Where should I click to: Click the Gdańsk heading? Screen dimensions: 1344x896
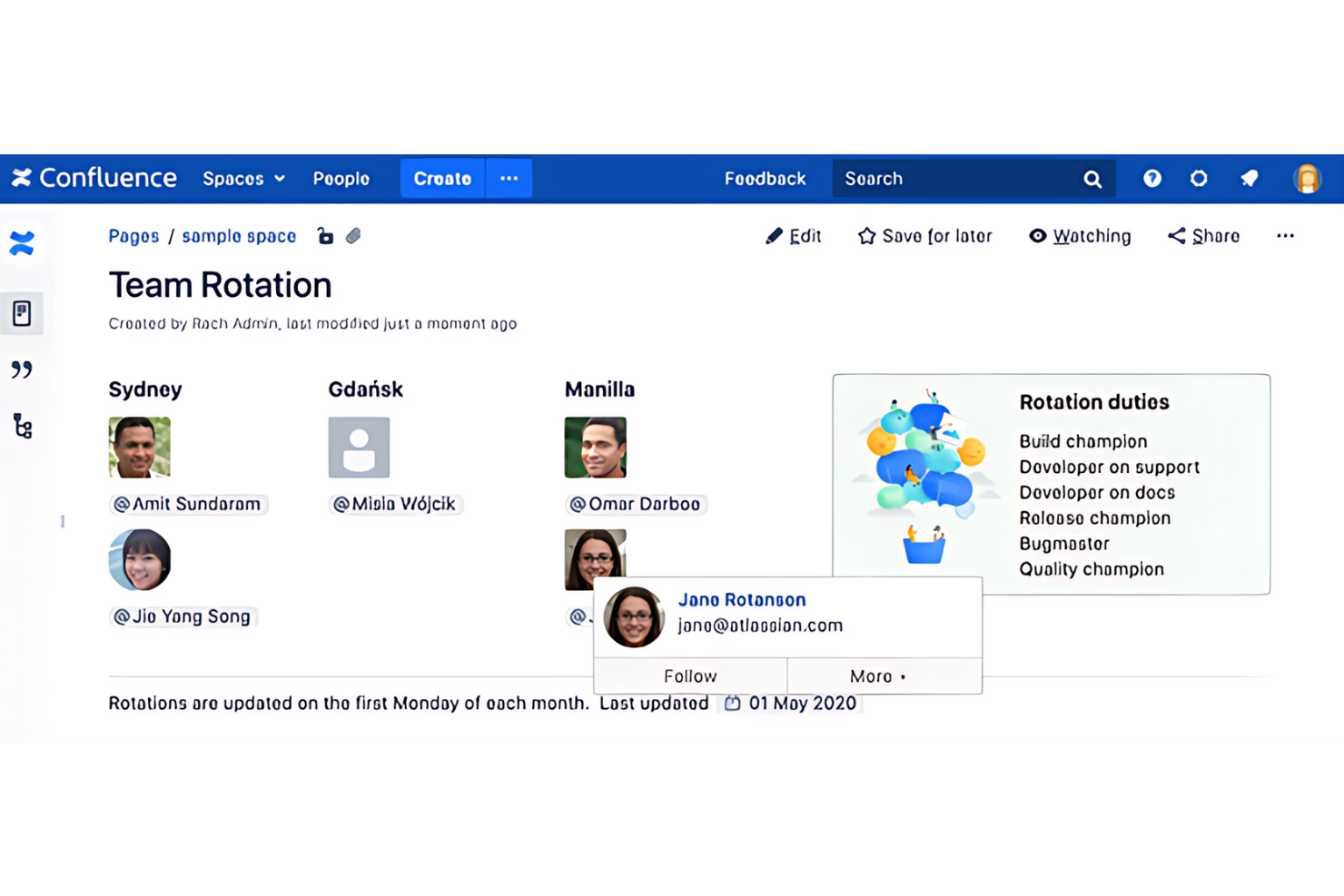365,389
